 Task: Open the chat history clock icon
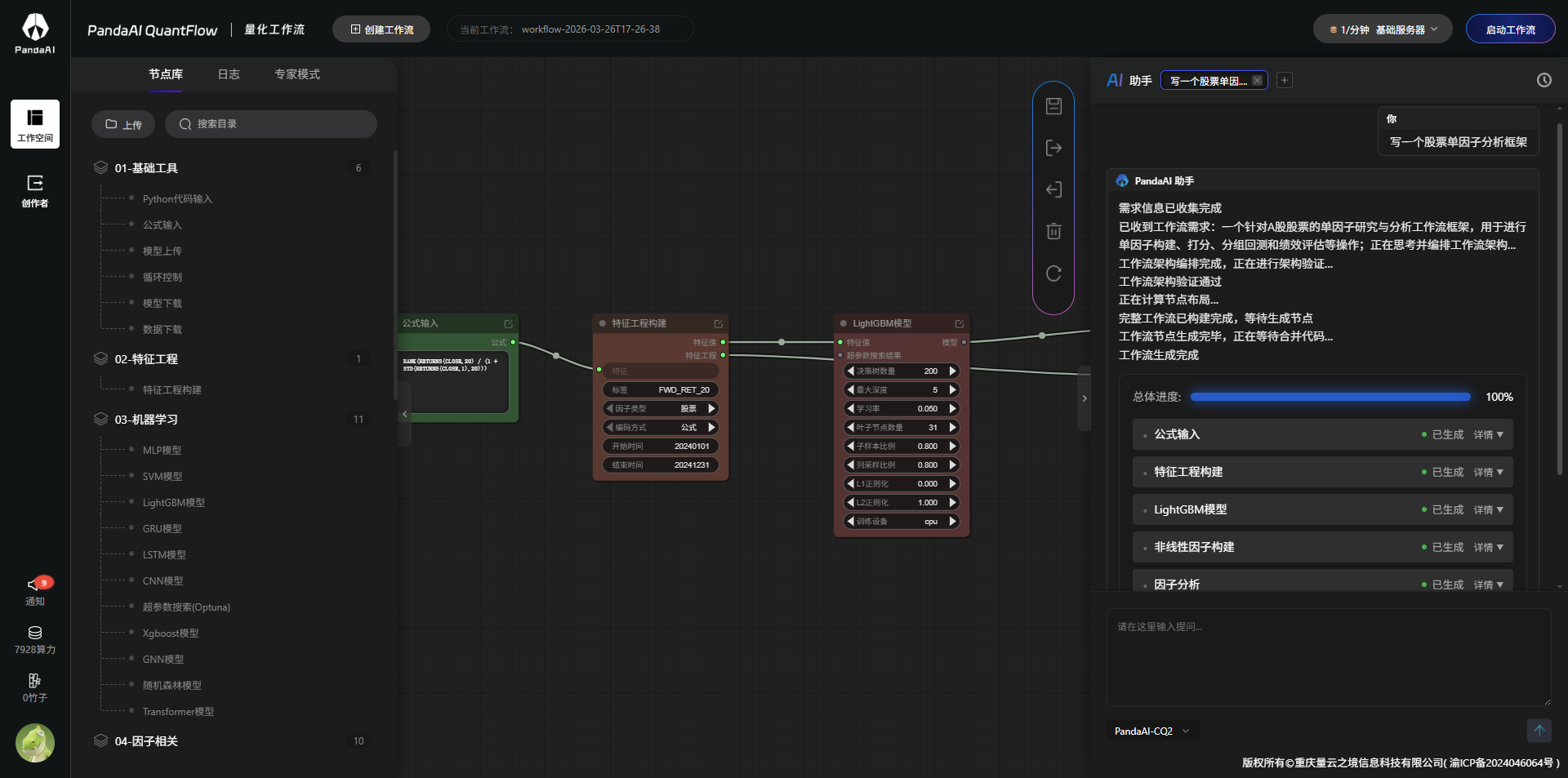click(1543, 80)
